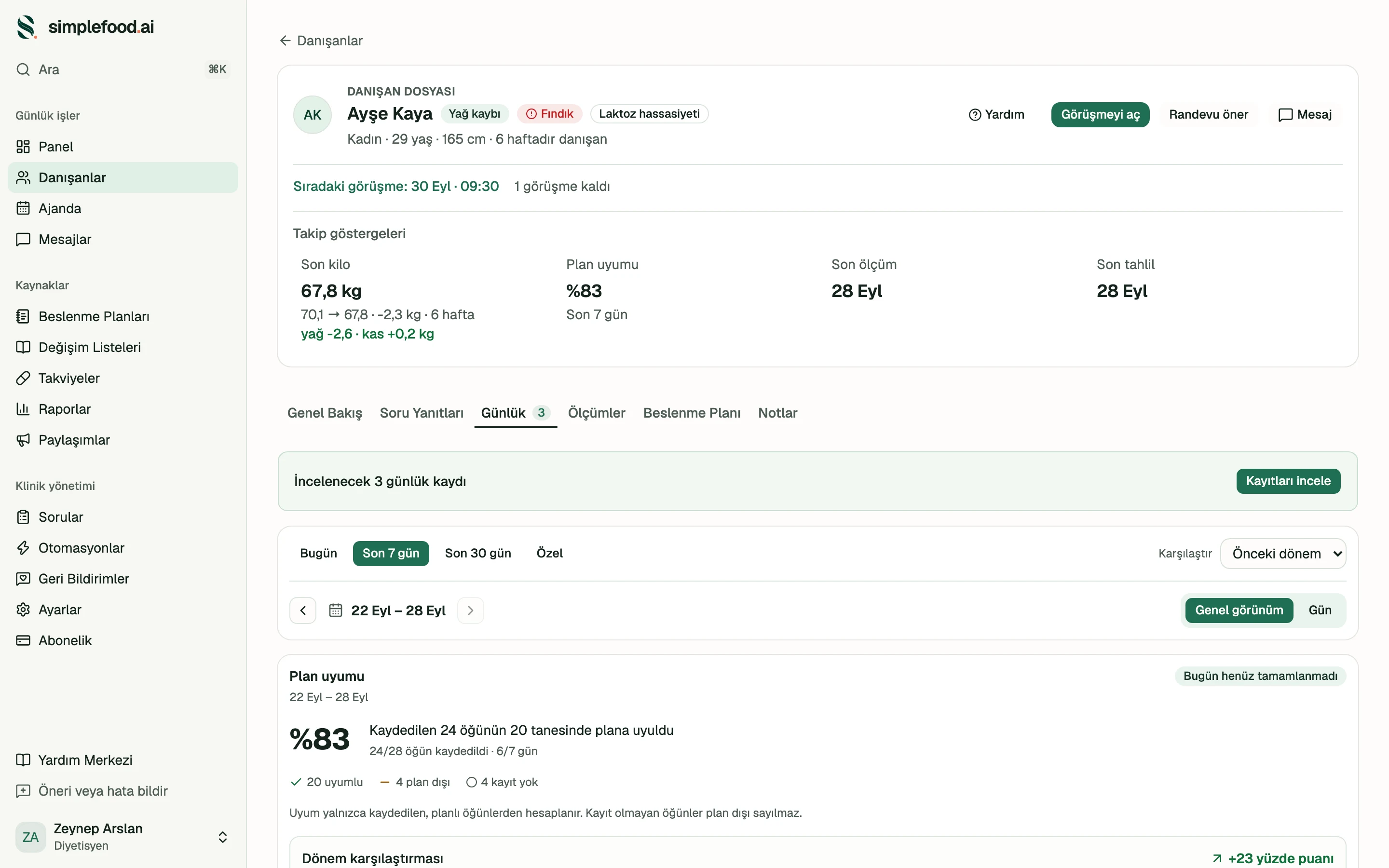Click the Ayarlar gear icon
The image size is (1389, 868).
point(23,610)
